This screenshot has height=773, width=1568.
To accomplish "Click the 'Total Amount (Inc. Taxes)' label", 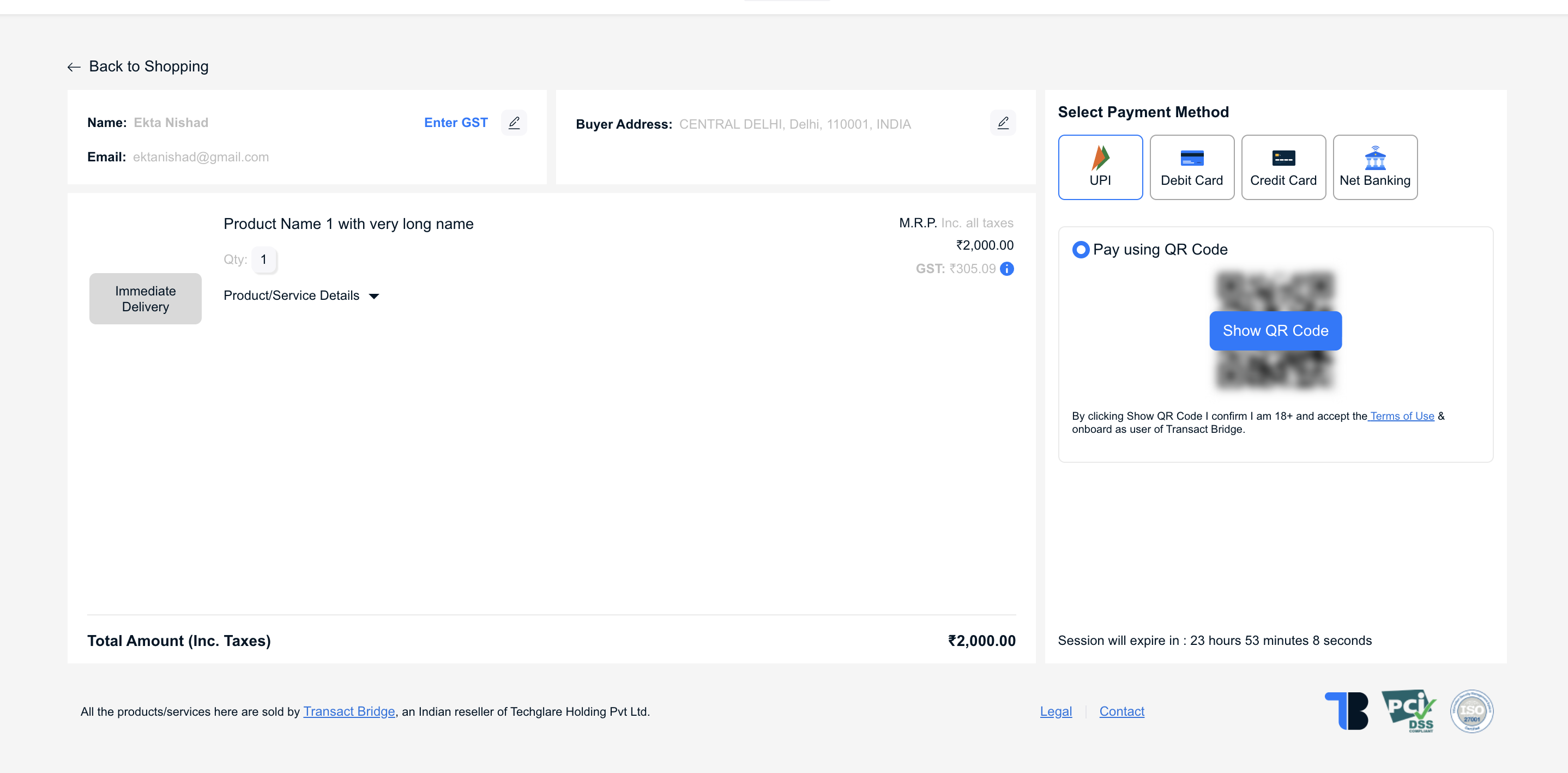I will [x=179, y=641].
